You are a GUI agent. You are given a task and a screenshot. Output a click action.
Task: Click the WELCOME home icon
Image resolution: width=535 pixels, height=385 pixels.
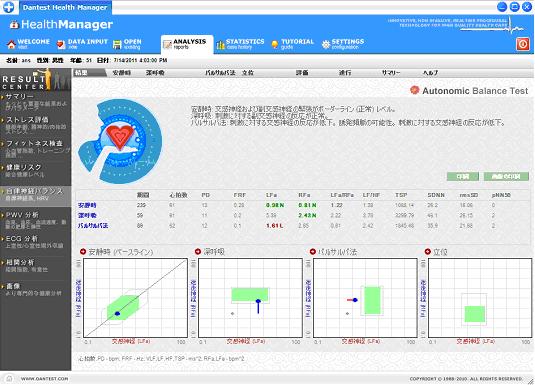point(11,44)
